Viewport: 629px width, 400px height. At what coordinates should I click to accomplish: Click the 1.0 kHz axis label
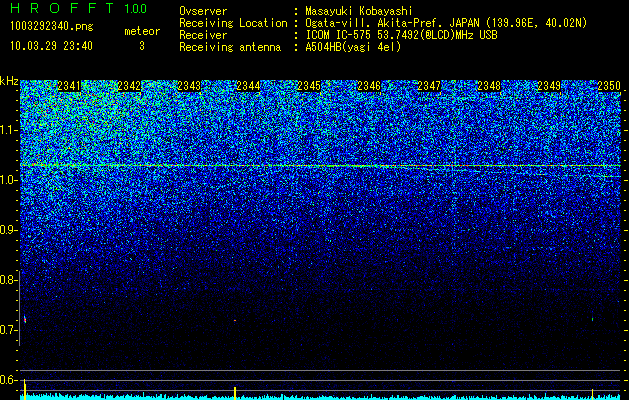pos(9,181)
